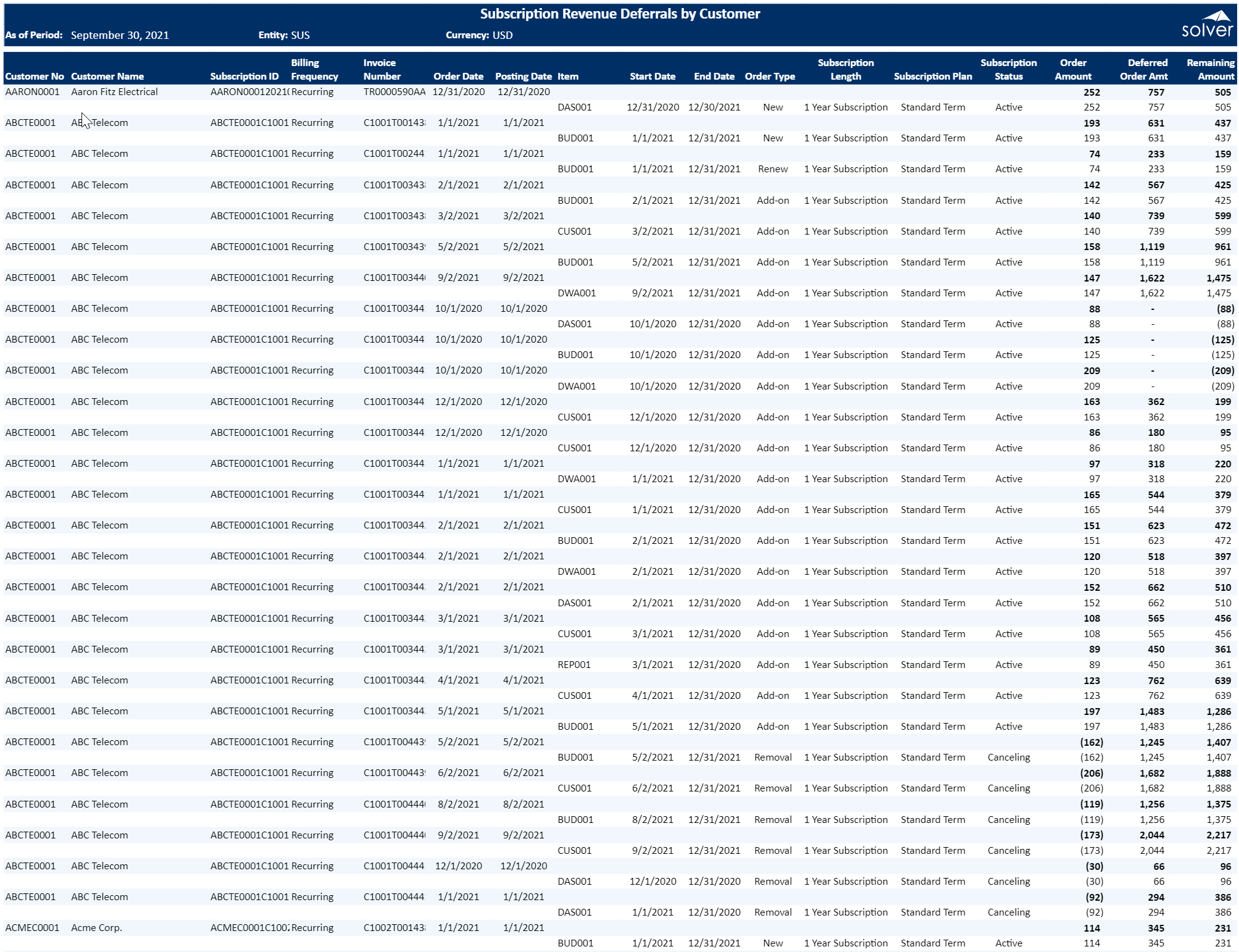The image size is (1239, 952).
Task: Click the Customer Name column header
Action: [x=107, y=77]
